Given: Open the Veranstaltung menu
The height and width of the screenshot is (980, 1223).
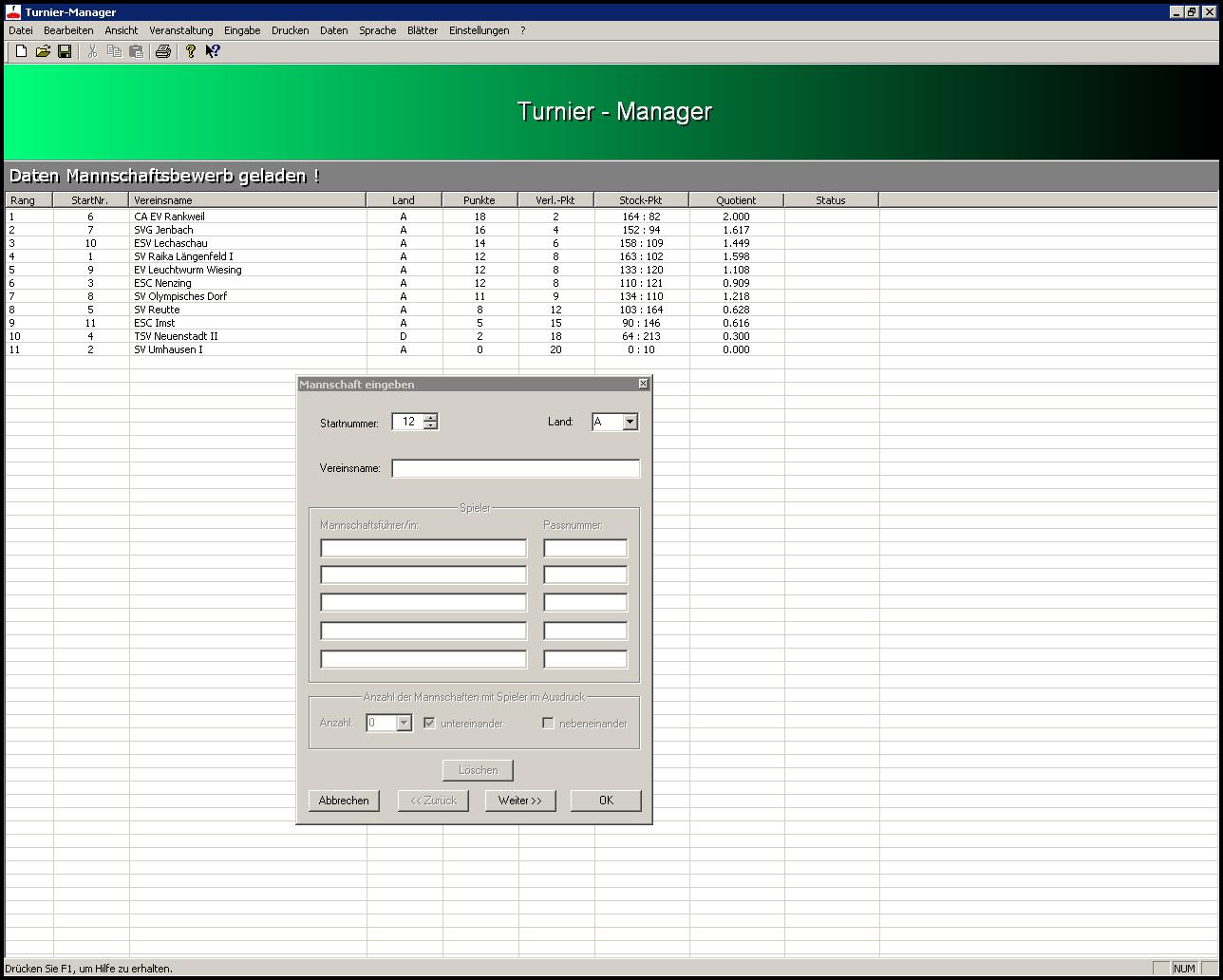Looking at the screenshot, I should [181, 30].
